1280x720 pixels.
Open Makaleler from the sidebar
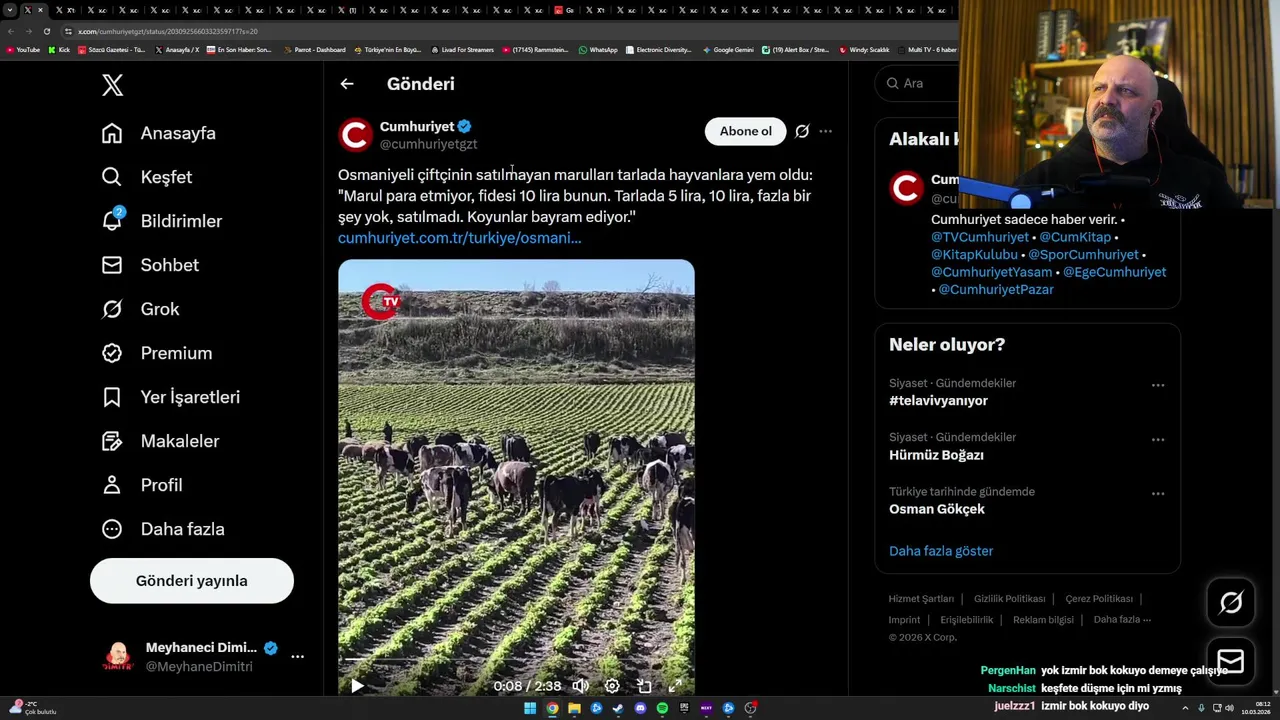pos(160,441)
